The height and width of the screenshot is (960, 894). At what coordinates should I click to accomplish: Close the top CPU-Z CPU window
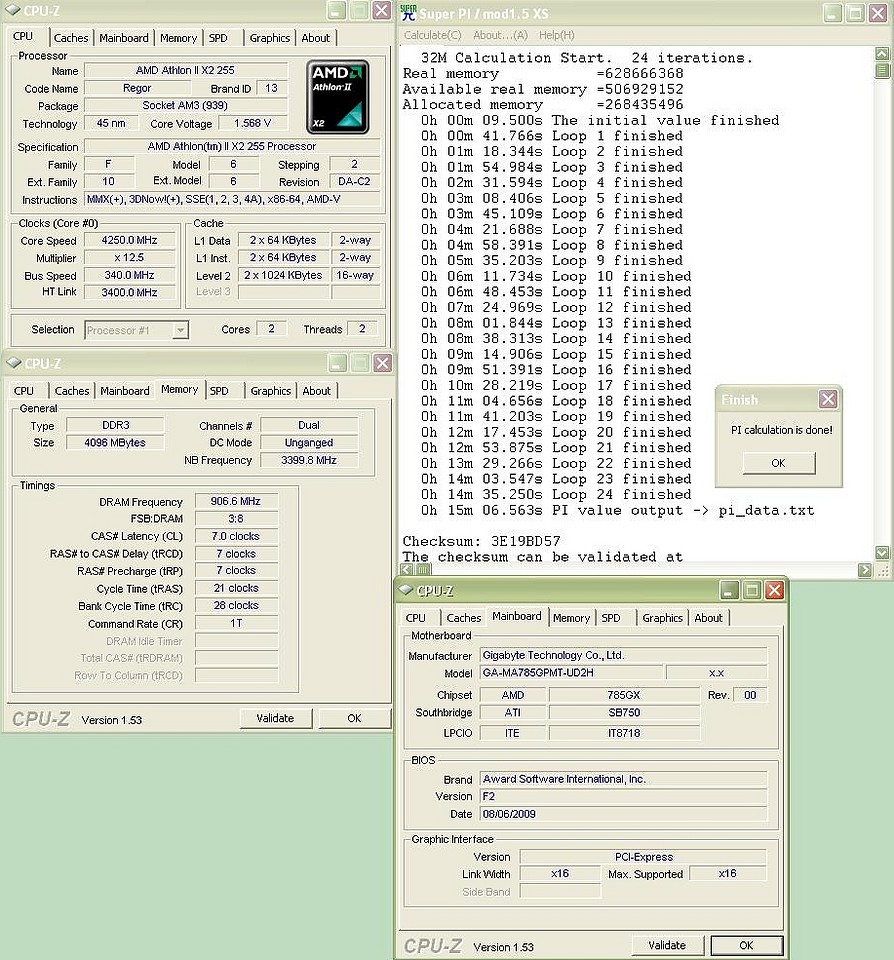point(382,10)
